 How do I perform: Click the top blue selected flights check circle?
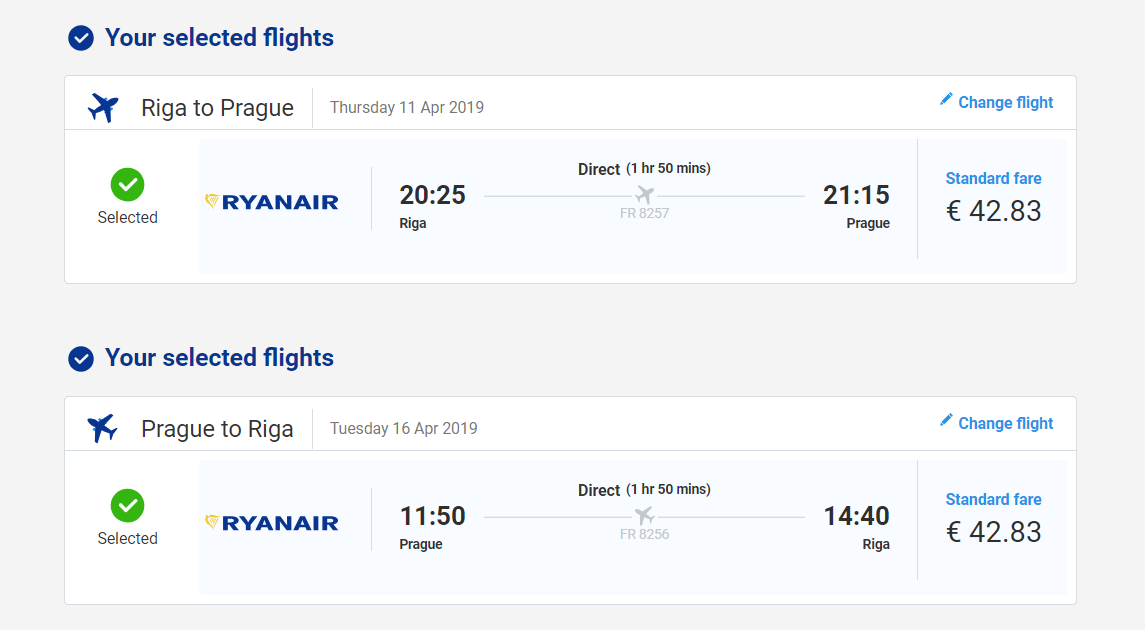coord(81,38)
